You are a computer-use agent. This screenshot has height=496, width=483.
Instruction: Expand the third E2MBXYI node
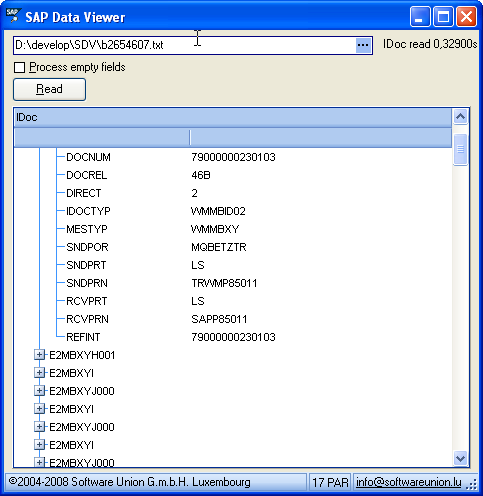[x=39, y=445]
